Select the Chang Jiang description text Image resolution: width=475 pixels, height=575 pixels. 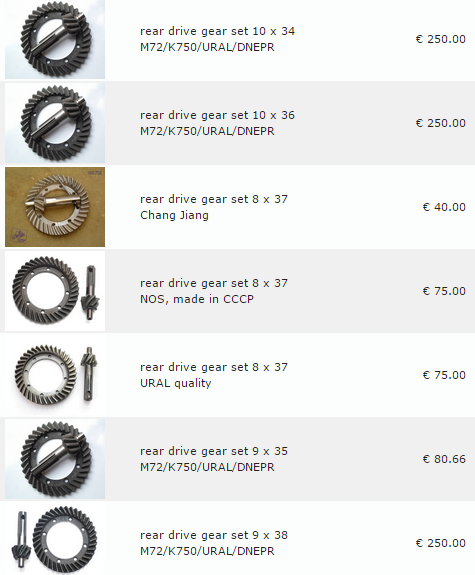coord(174,215)
